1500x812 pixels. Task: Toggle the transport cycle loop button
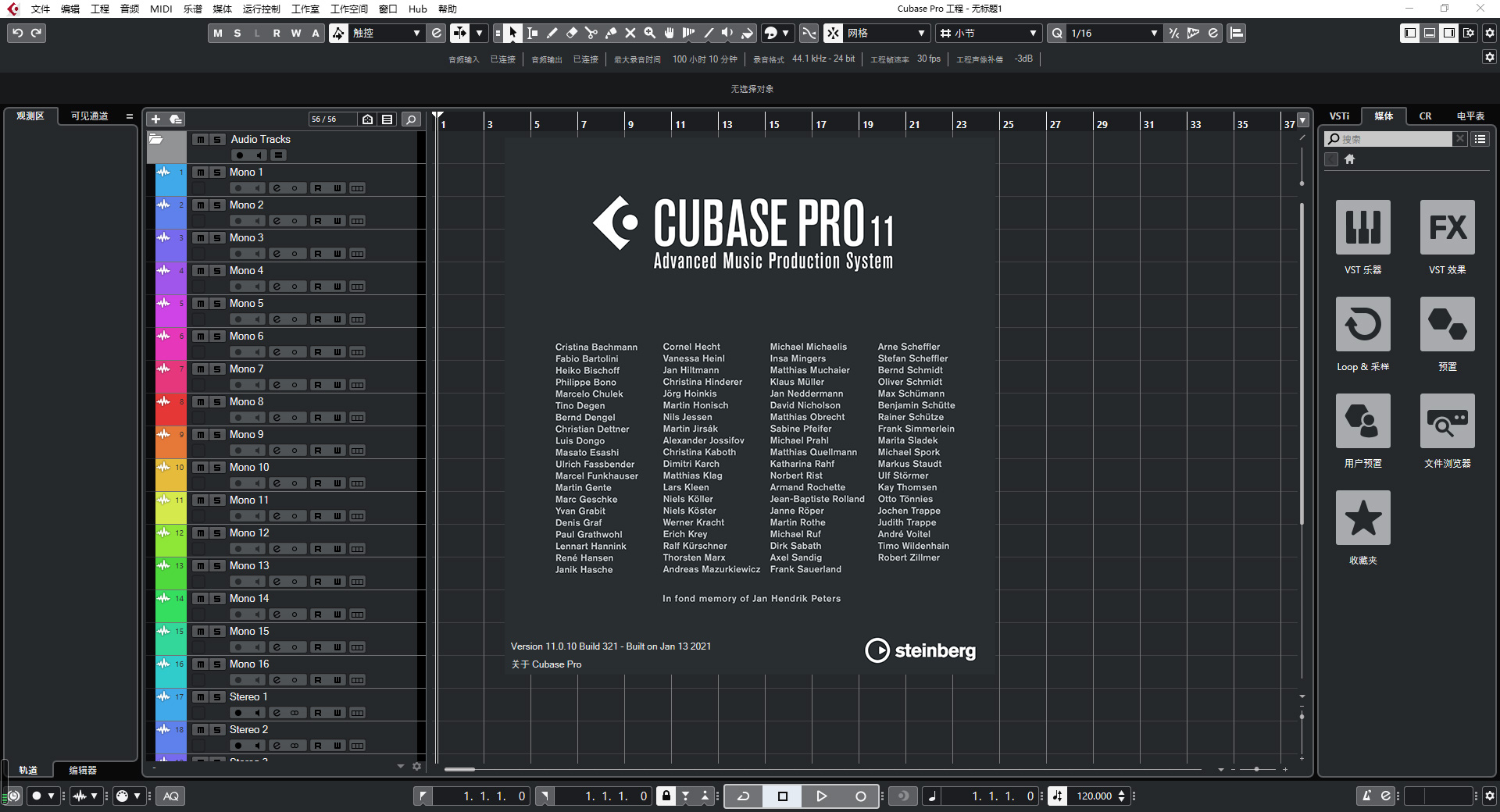(x=744, y=796)
